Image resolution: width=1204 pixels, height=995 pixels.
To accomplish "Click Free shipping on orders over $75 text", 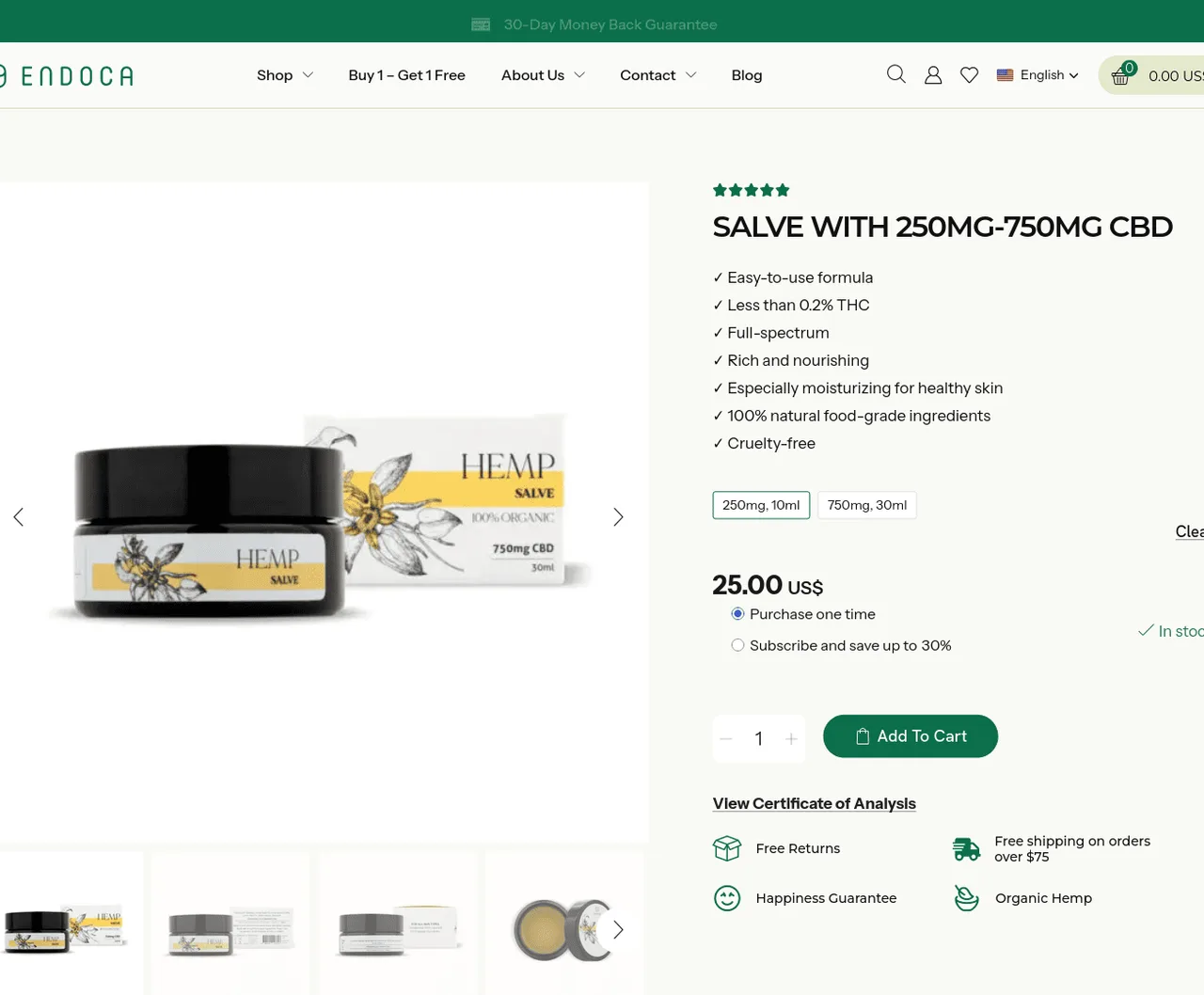I will coord(1072,848).
